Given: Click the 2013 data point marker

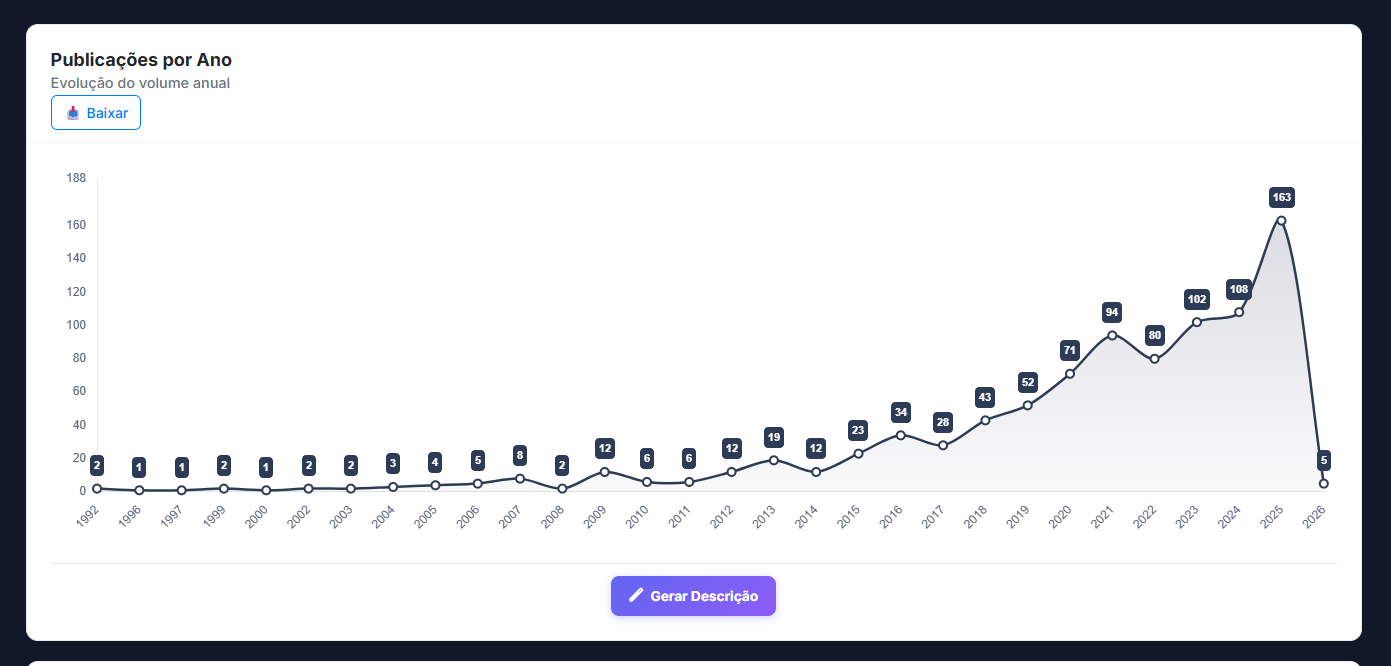Looking at the screenshot, I should click(774, 460).
